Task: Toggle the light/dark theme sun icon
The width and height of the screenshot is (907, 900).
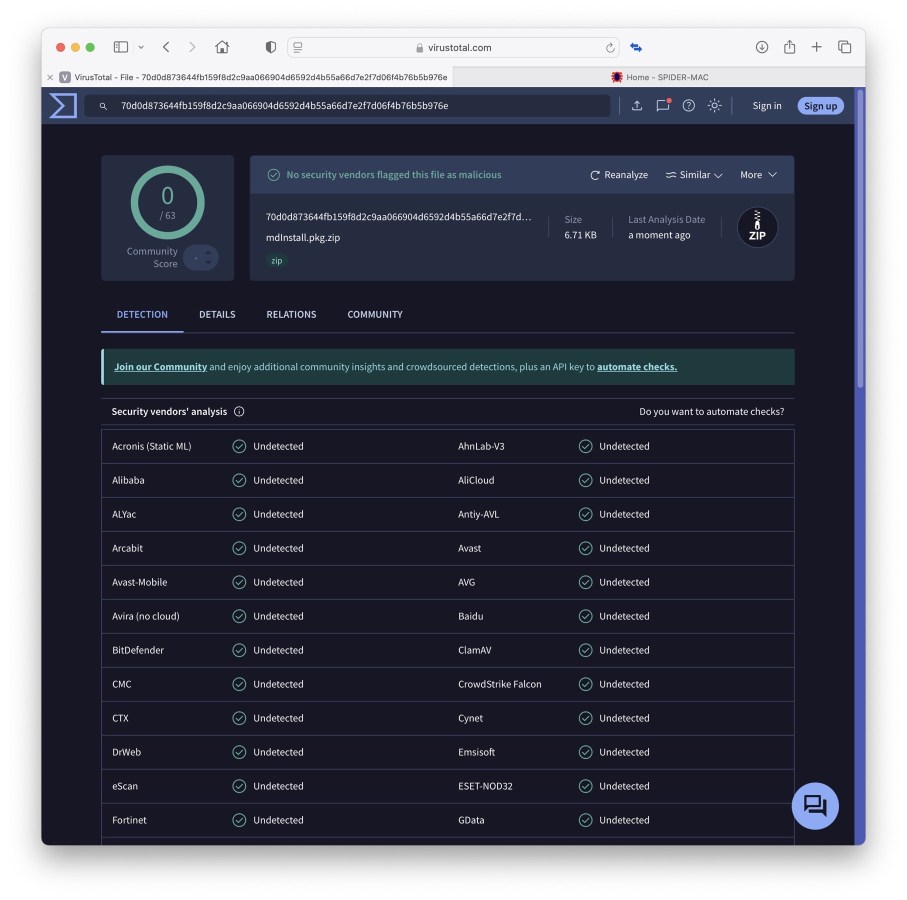Action: pyautogui.click(x=714, y=105)
